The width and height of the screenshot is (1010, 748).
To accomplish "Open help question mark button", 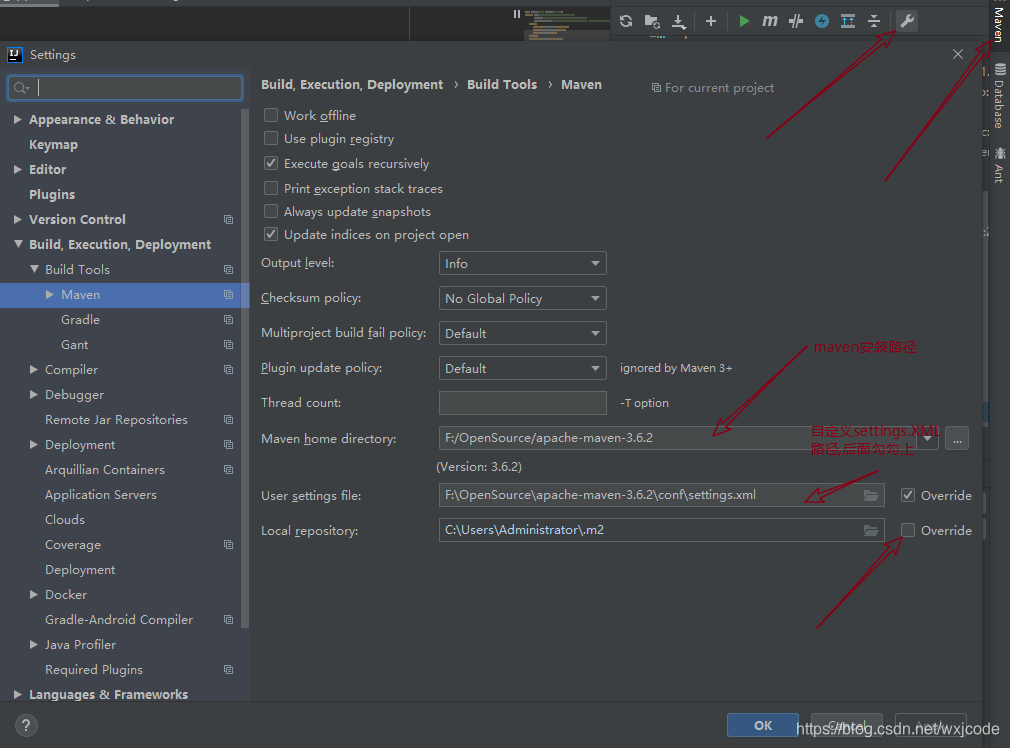I will pos(26,725).
